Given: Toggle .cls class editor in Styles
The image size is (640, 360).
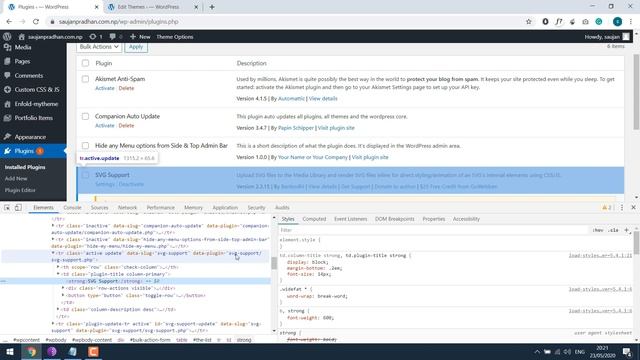Looking at the screenshot, I should coord(613,230).
